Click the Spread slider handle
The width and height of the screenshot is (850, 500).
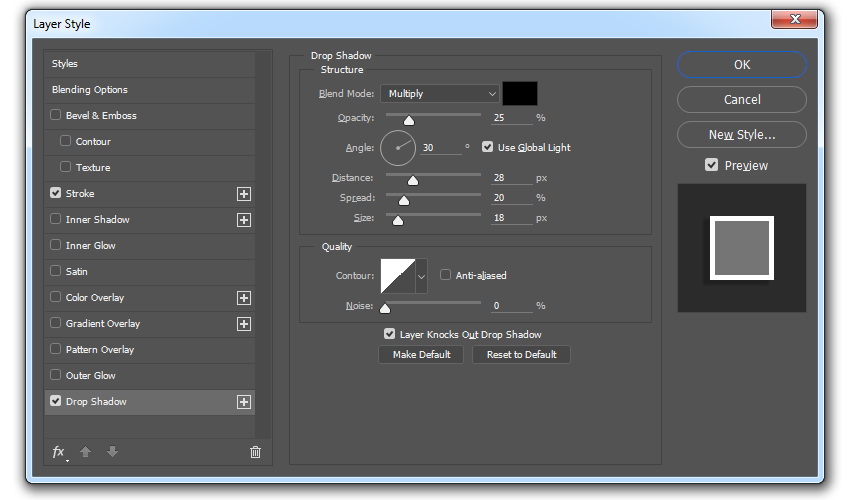coord(404,201)
